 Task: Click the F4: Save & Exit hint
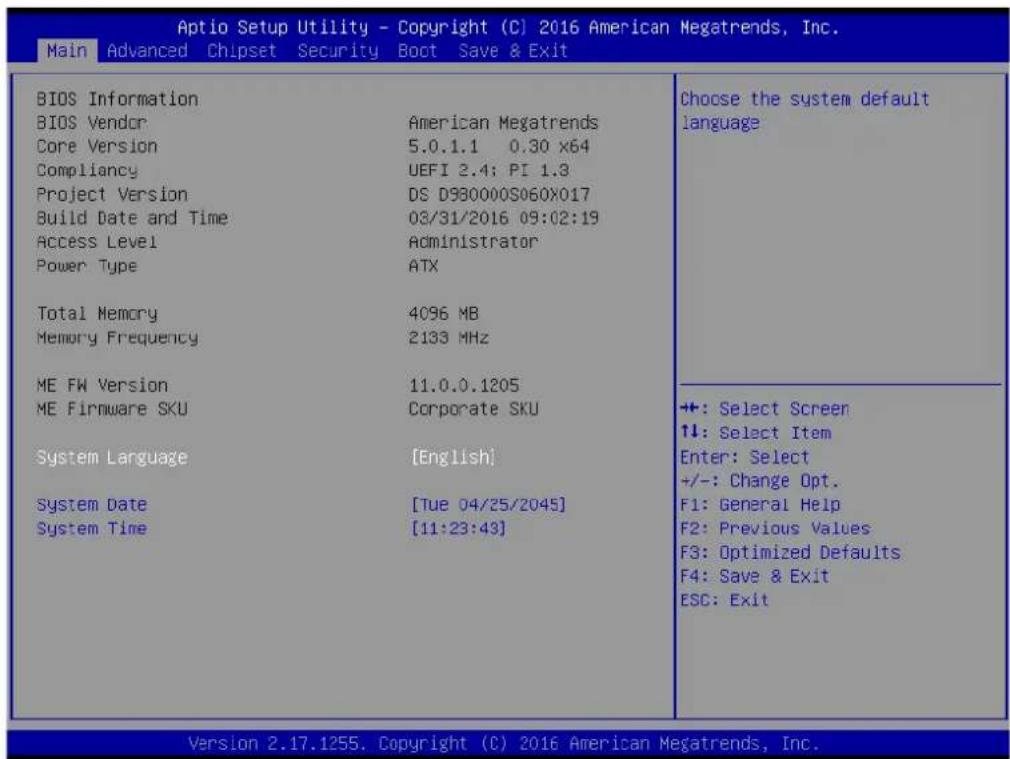pos(755,576)
